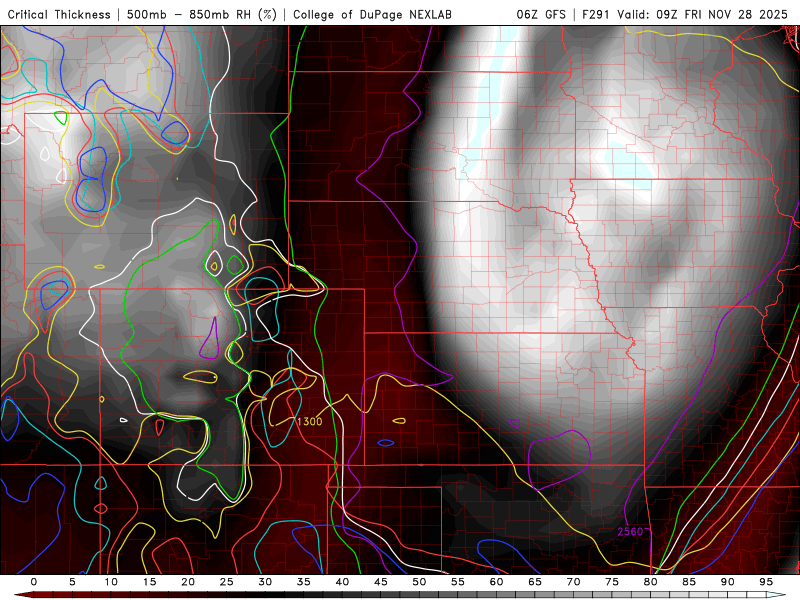Click the '95' value on the color scale

(766, 582)
